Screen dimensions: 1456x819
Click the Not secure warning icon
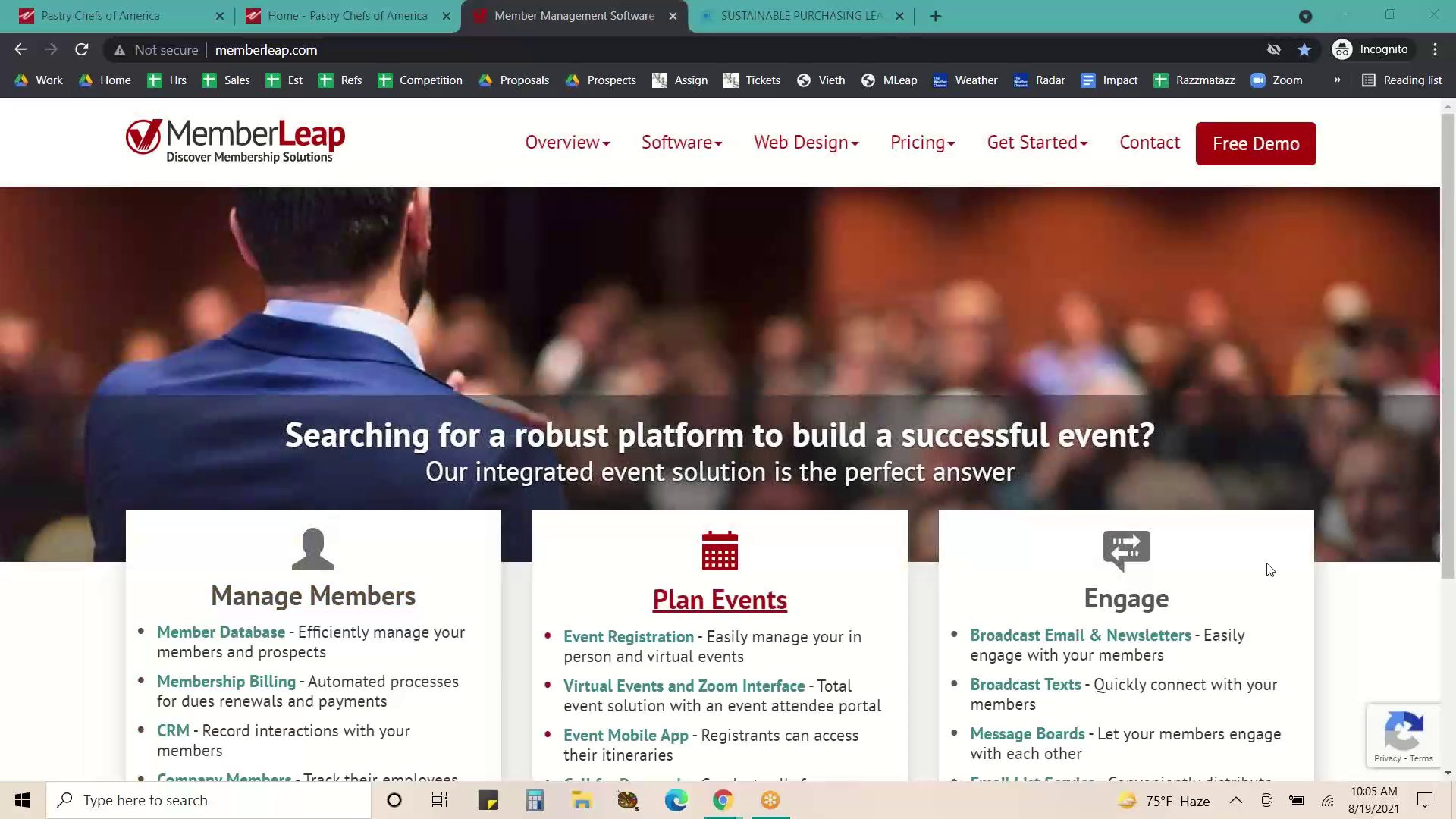pos(119,50)
